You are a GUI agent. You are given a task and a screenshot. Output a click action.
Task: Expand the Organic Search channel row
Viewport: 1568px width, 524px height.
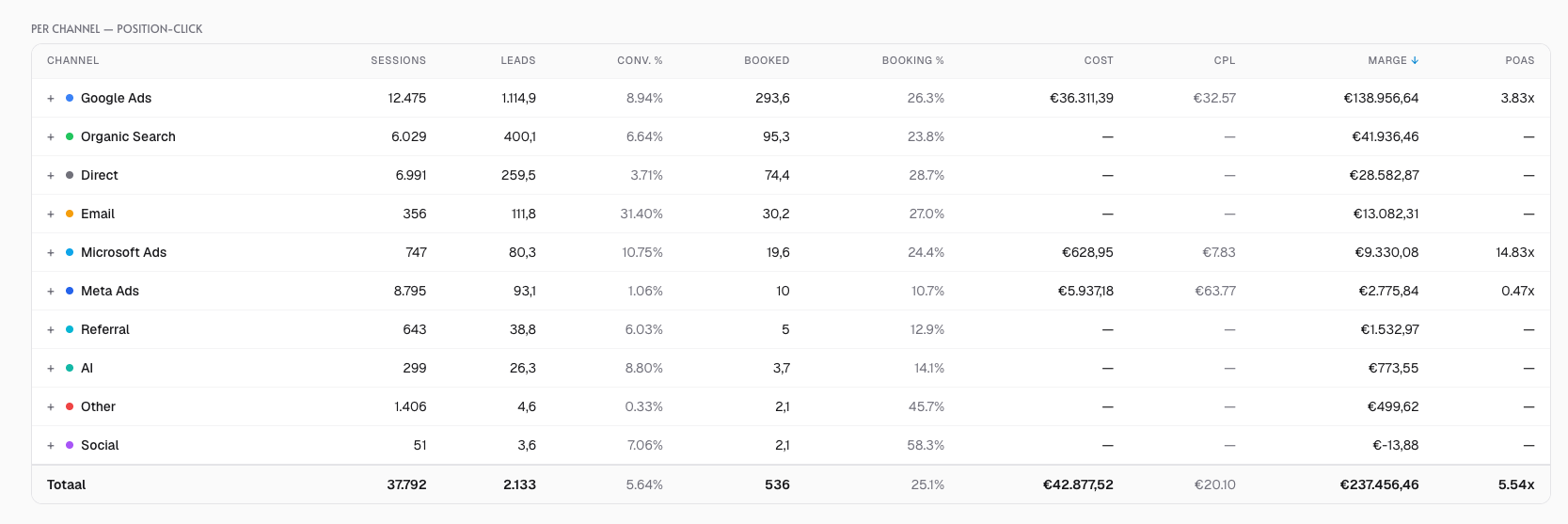tap(51, 137)
